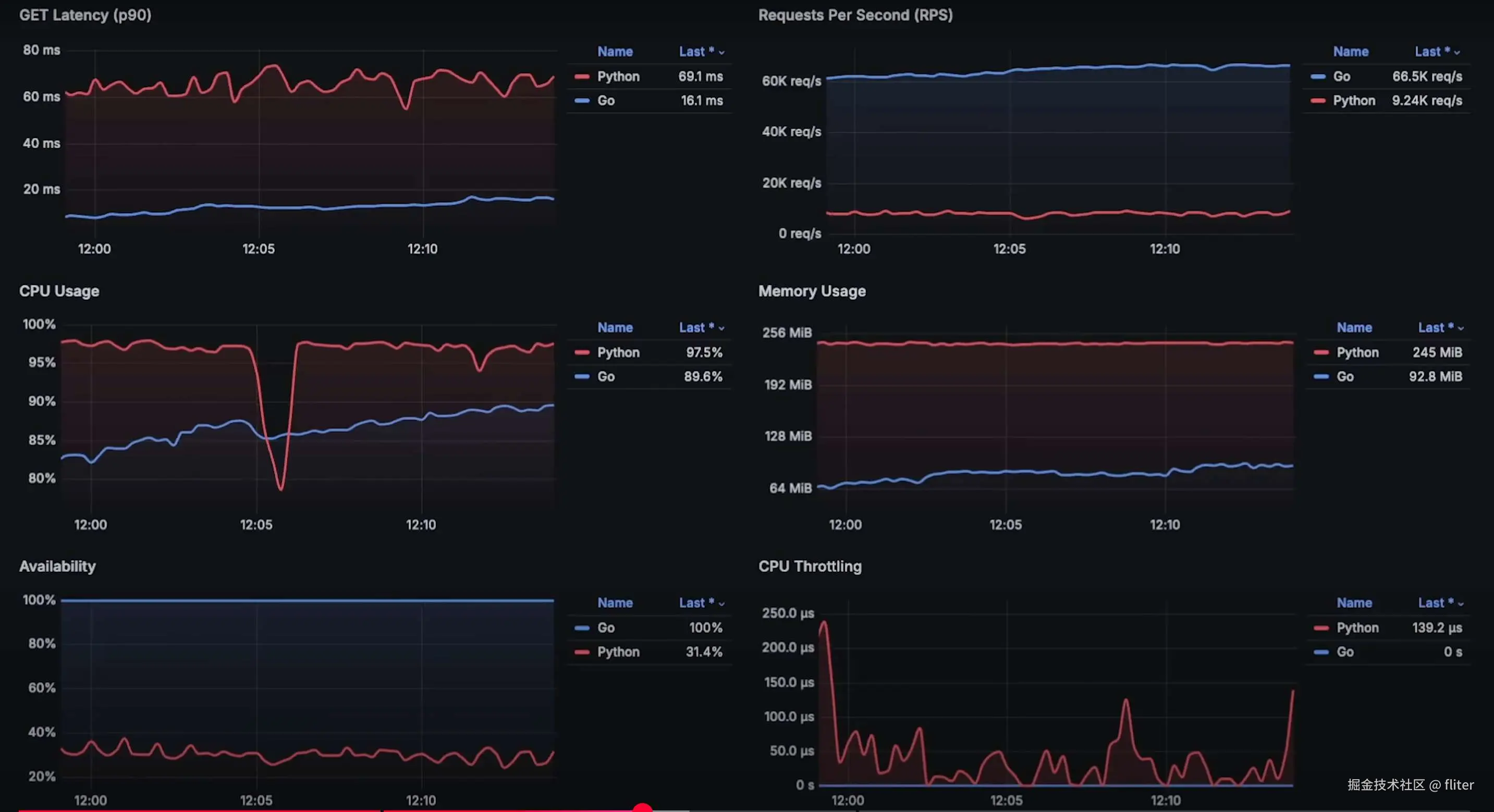Click Python color indicator in RPS legend
This screenshot has width=1494, height=812.
1318,101
